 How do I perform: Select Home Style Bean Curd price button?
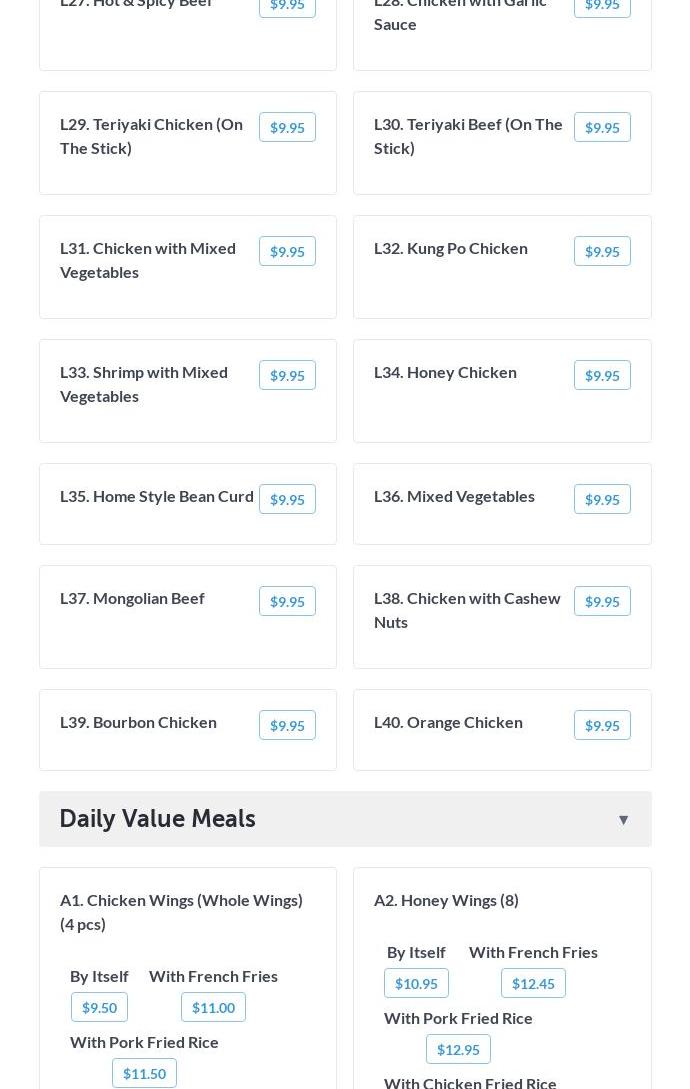click(x=287, y=500)
